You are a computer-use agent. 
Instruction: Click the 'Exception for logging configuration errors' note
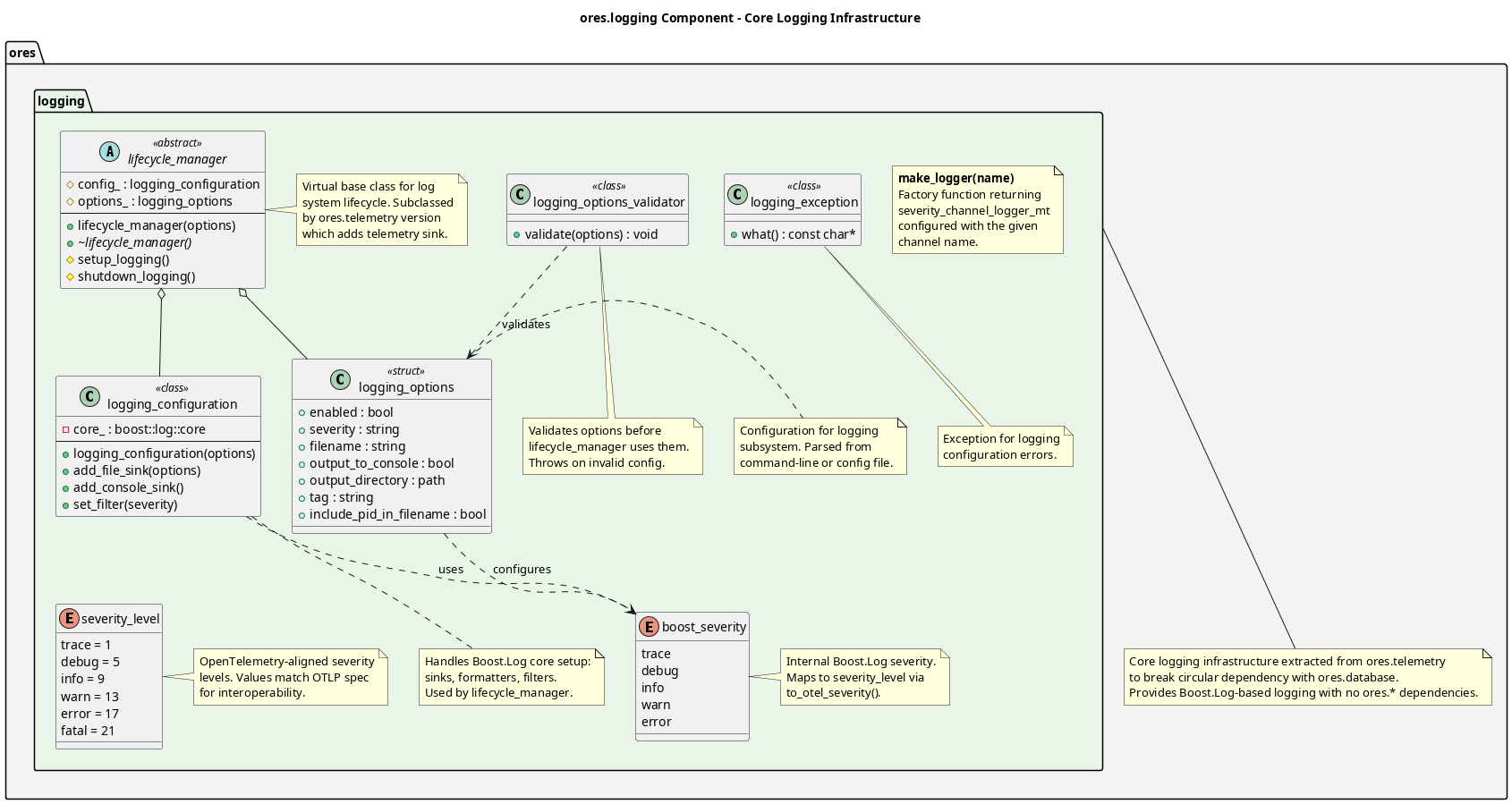[x=1006, y=446]
